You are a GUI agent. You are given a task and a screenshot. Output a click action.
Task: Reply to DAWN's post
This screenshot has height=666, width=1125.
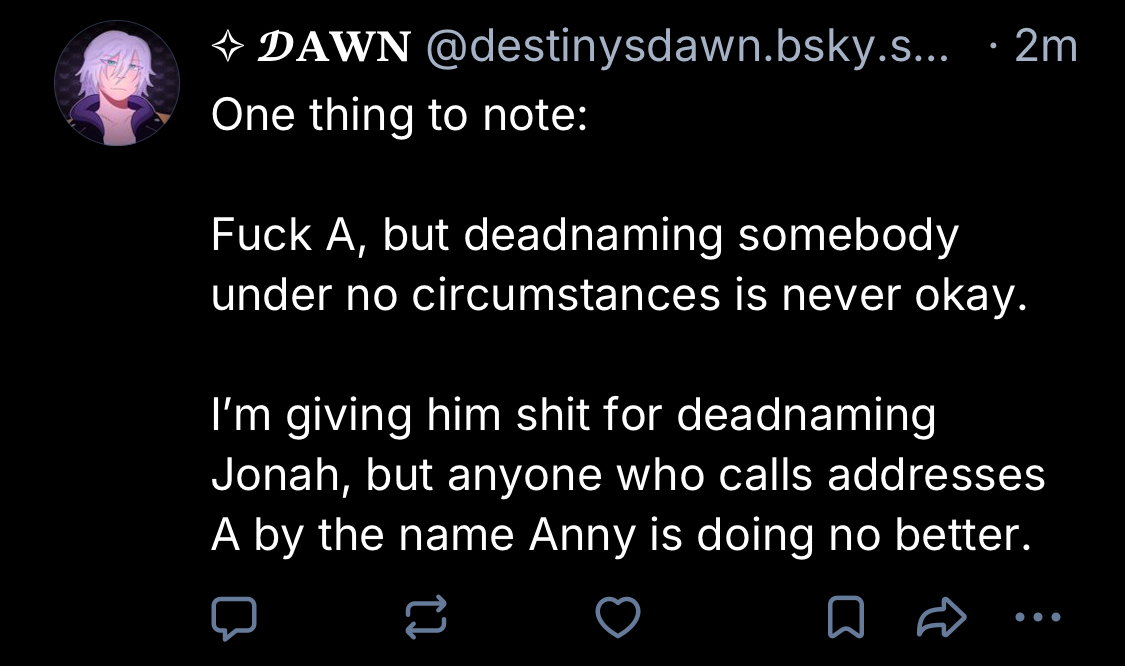click(233, 619)
